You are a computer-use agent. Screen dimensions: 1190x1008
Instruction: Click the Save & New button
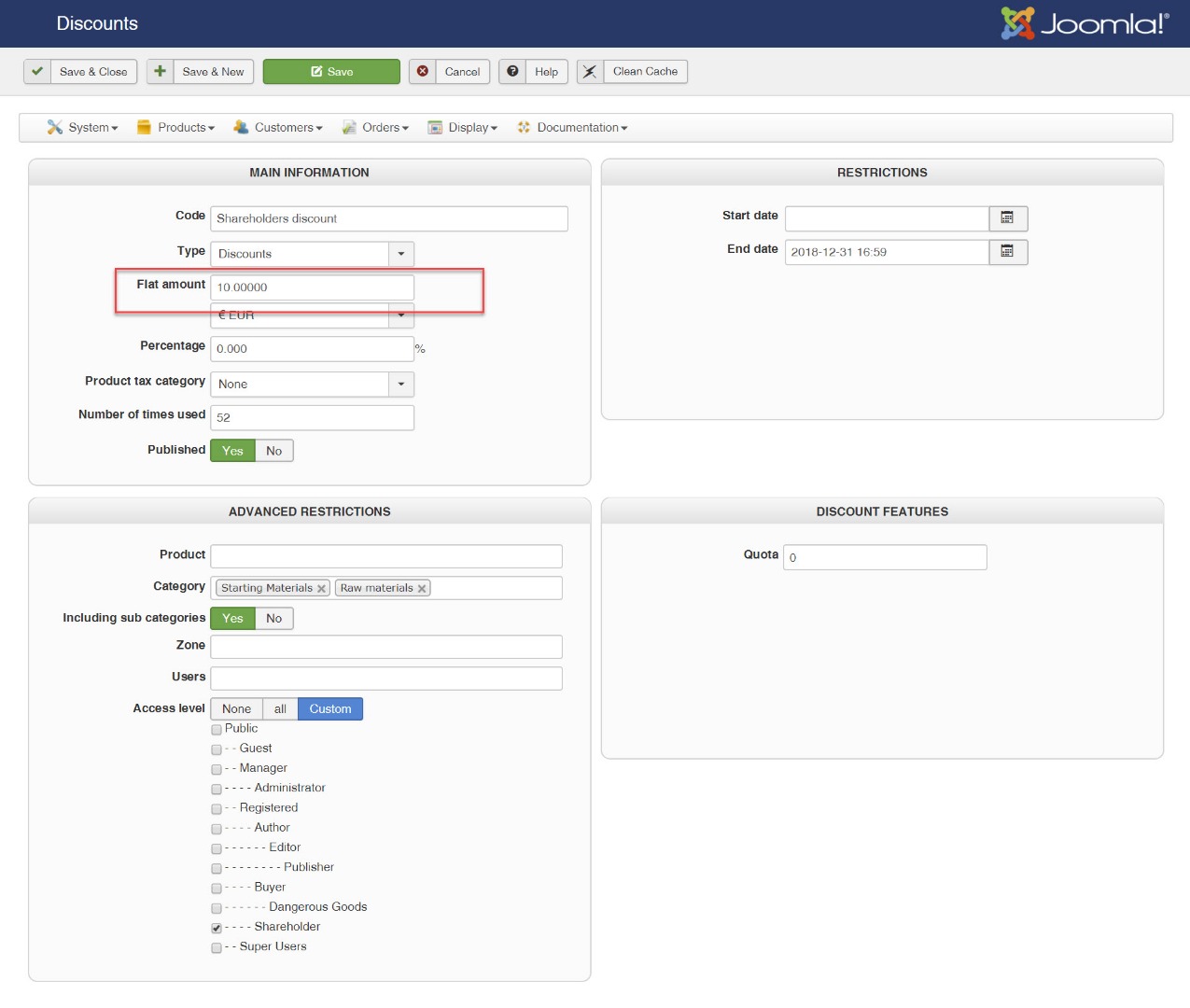click(201, 72)
